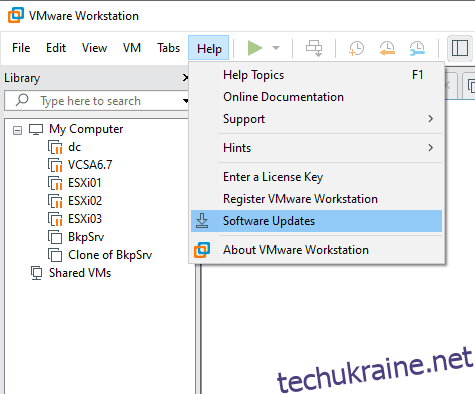
Task: Open Snapshot Manager with the wrench clock icon
Action: point(417,48)
